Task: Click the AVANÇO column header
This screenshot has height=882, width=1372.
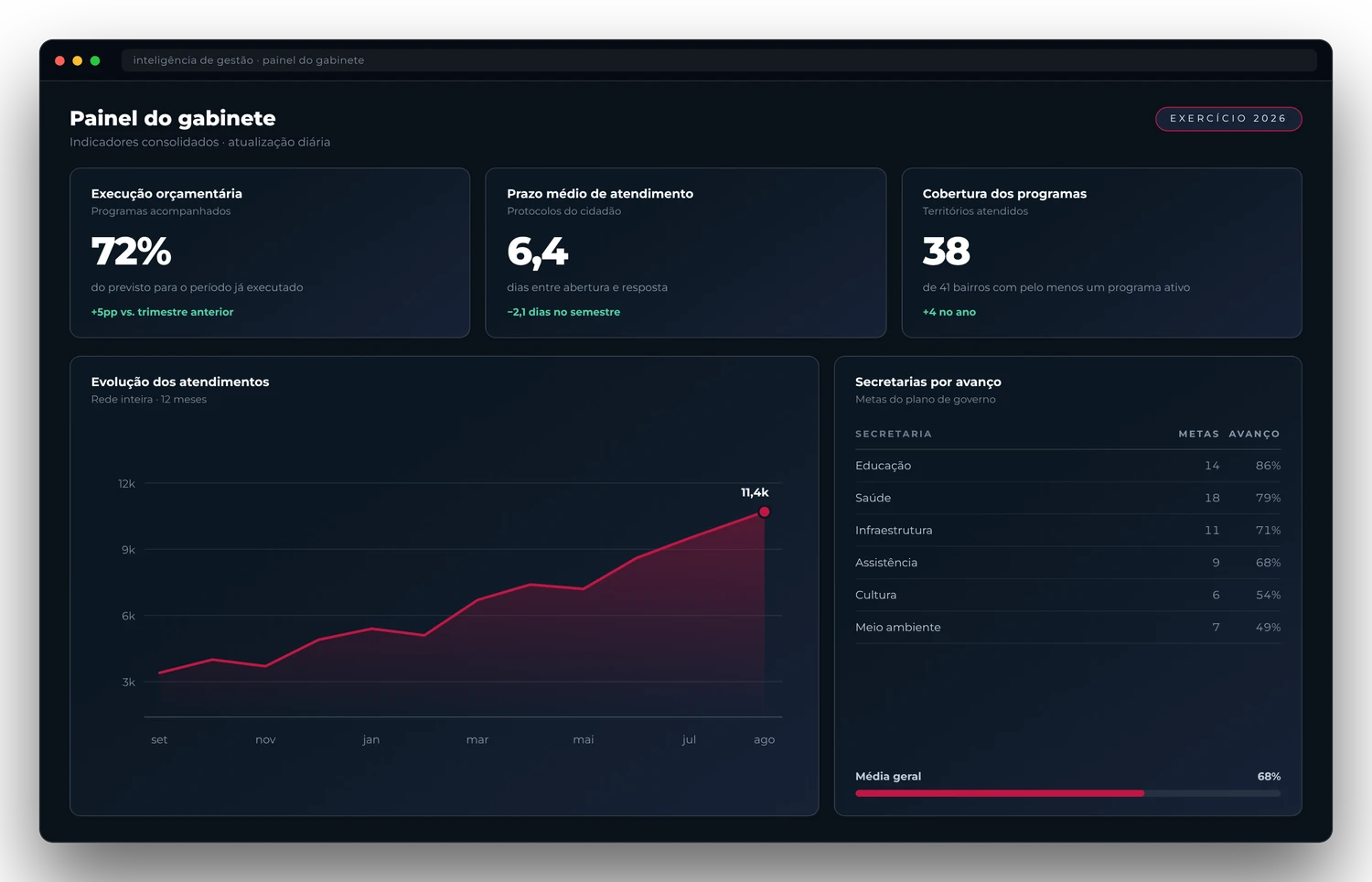Action: pyautogui.click(x=1254, y=434)
